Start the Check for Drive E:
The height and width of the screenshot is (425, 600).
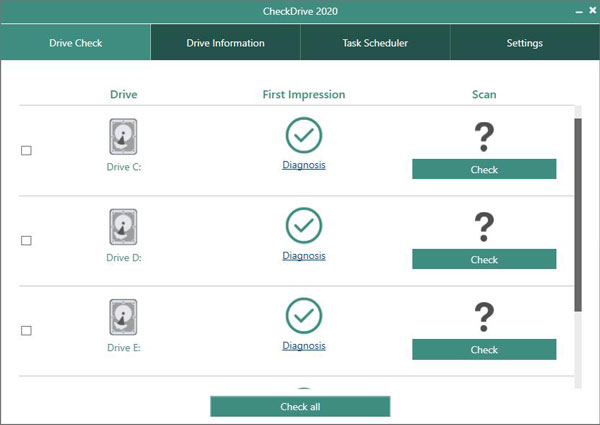(484, 349)
